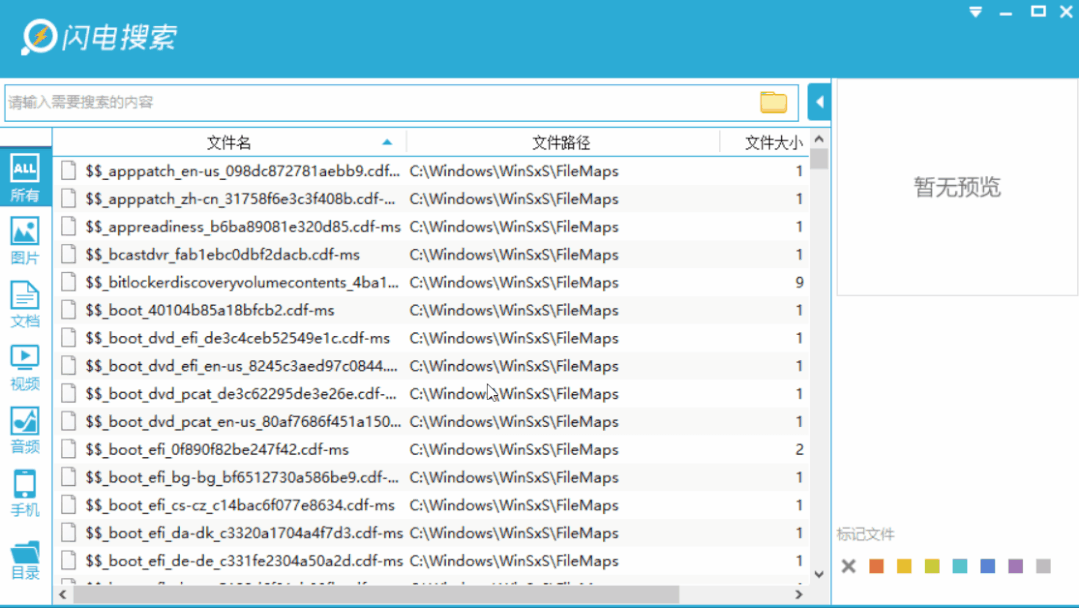
Task: Sort by 文件路径 column header
Action: click(561, 142)
